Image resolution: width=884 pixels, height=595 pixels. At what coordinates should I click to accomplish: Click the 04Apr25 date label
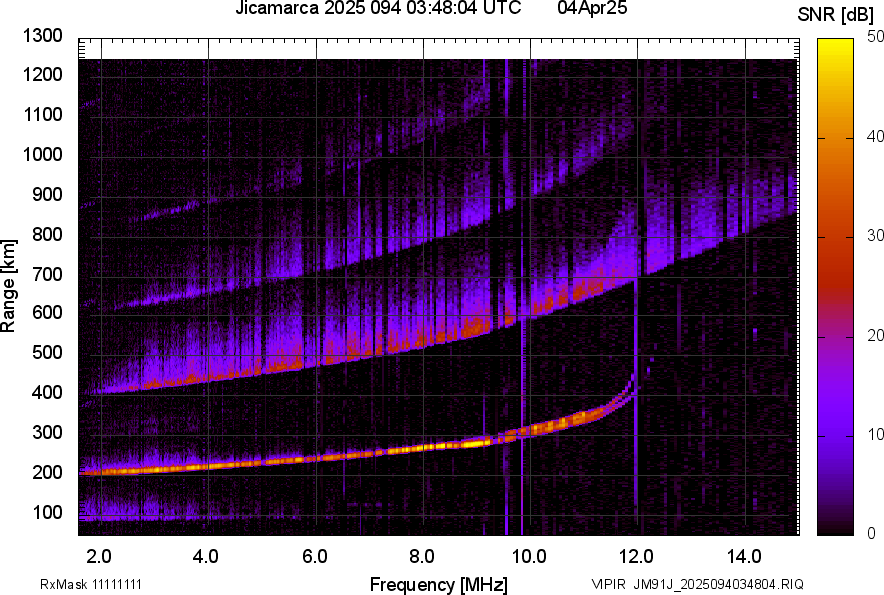(592, 8)
